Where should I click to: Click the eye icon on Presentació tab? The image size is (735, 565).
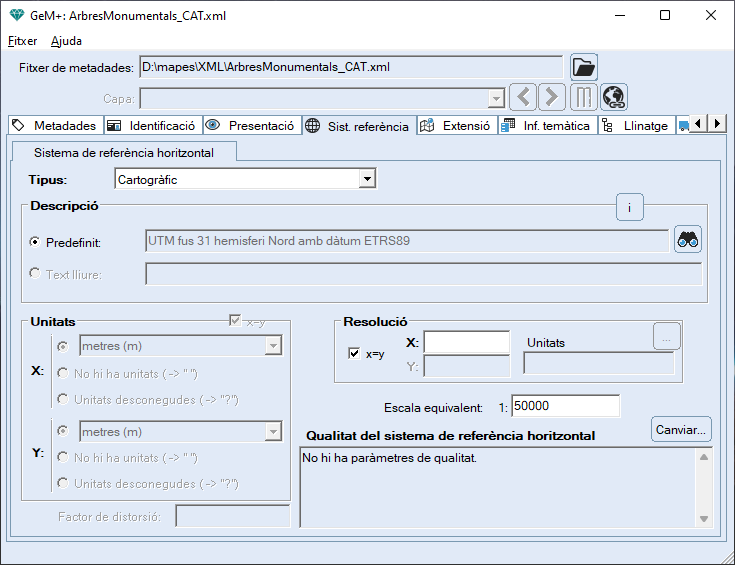point(212,125)
